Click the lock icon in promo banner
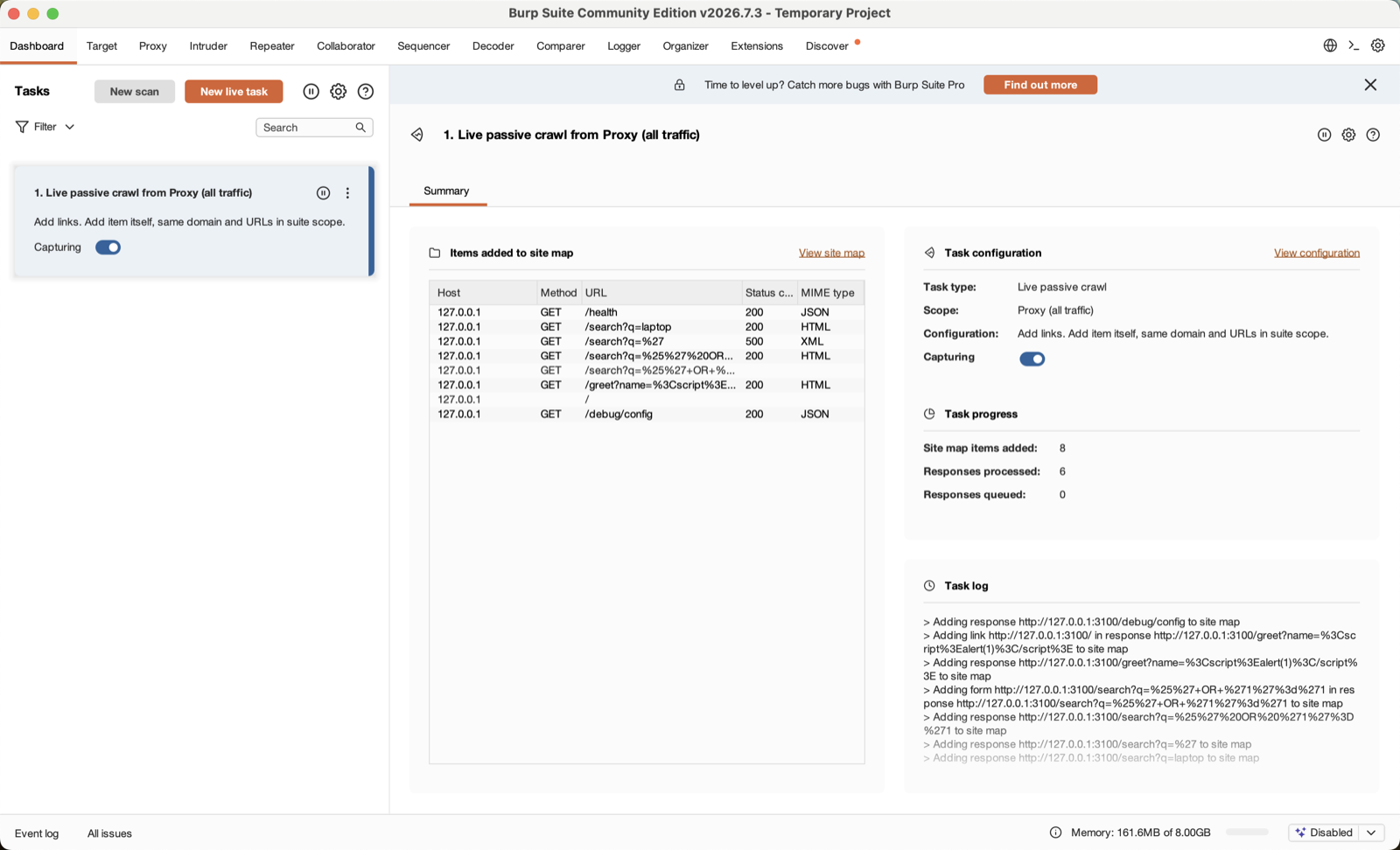Screen dimensions: 1400x850 click(x=679, y=85)
